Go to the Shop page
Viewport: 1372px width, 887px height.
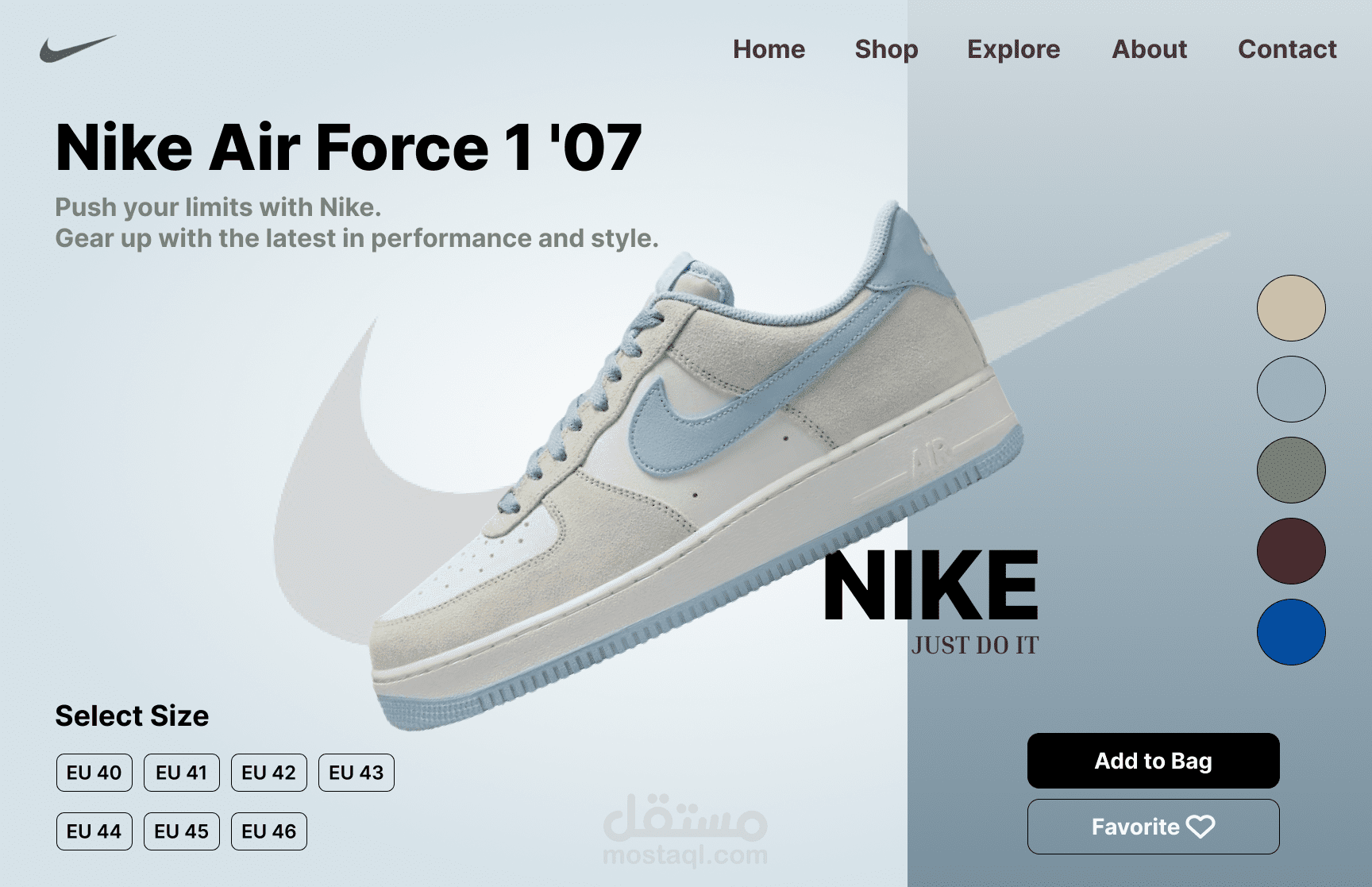(x=886, y=49)
